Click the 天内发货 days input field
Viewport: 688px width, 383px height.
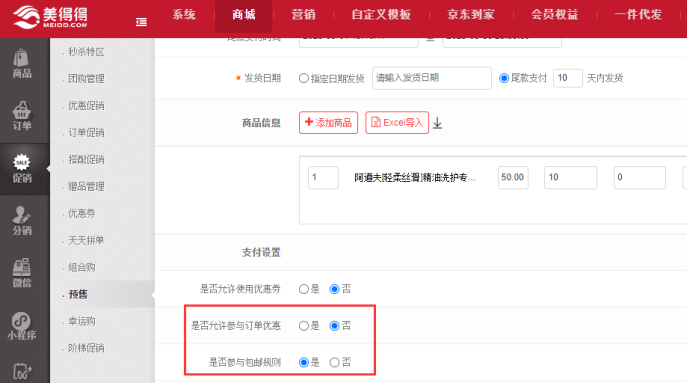point(568,78)
